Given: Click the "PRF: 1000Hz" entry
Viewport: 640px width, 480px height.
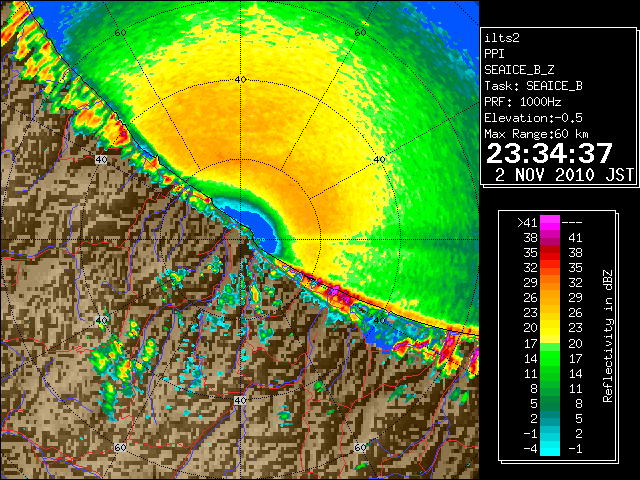Looking at the screenshot, I should coord(523,102).
